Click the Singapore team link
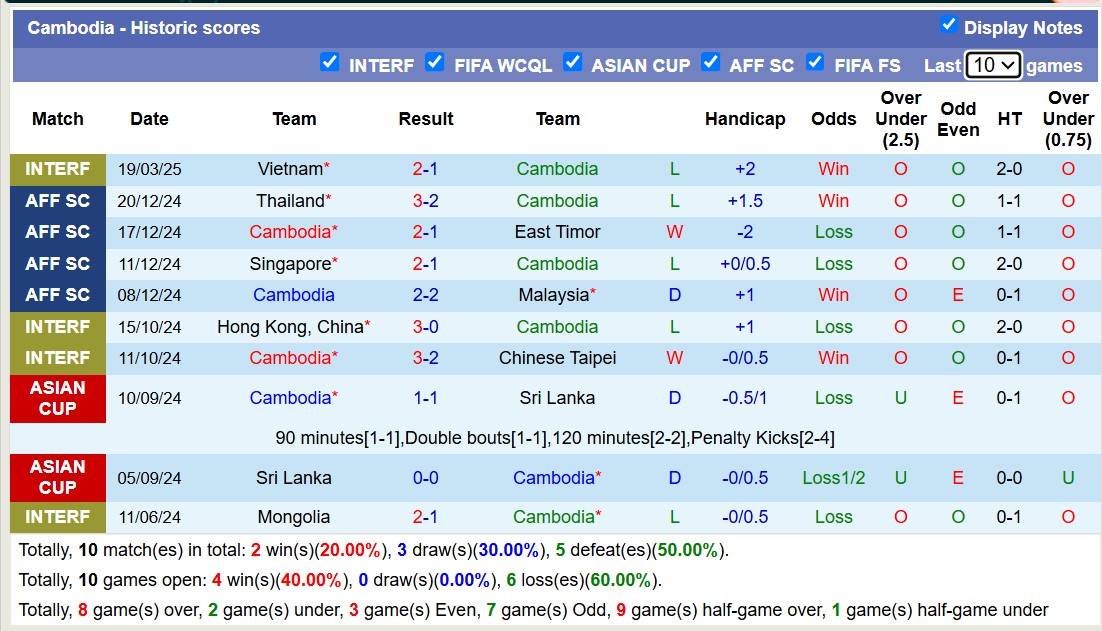 289,264
